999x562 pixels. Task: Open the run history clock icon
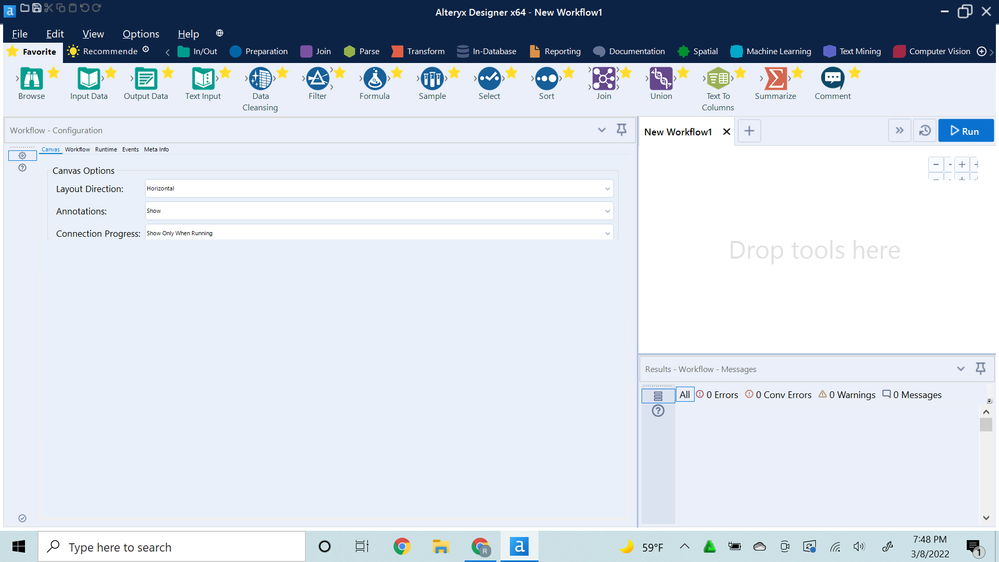pyautogui.click(x=924, y=131)
